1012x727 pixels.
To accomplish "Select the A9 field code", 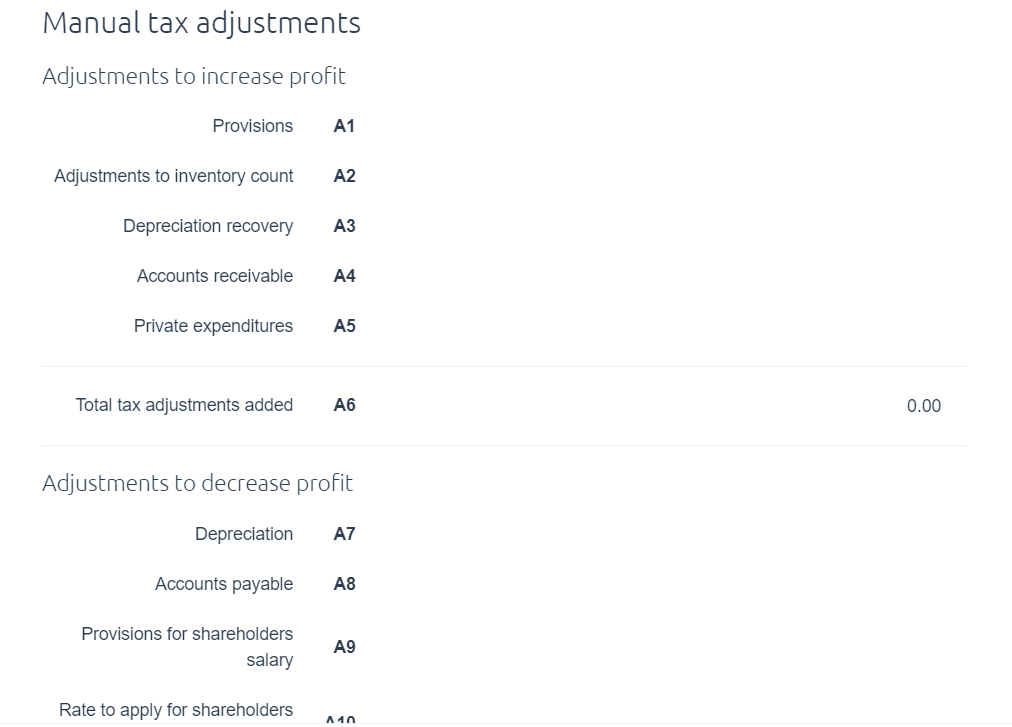I will pyautogui.click(x=344, y=647).
